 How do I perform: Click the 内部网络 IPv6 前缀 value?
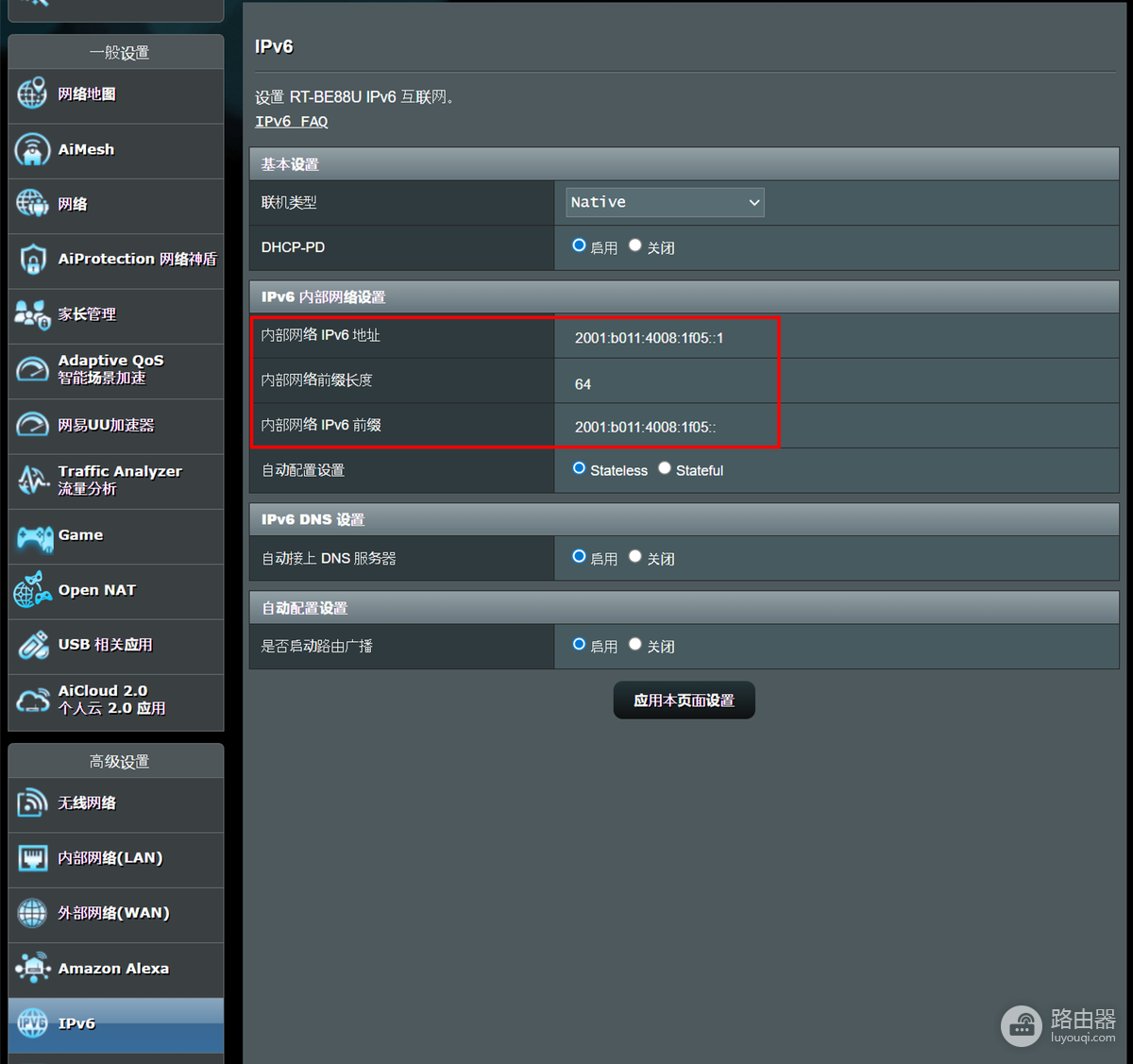coord(645,427)
